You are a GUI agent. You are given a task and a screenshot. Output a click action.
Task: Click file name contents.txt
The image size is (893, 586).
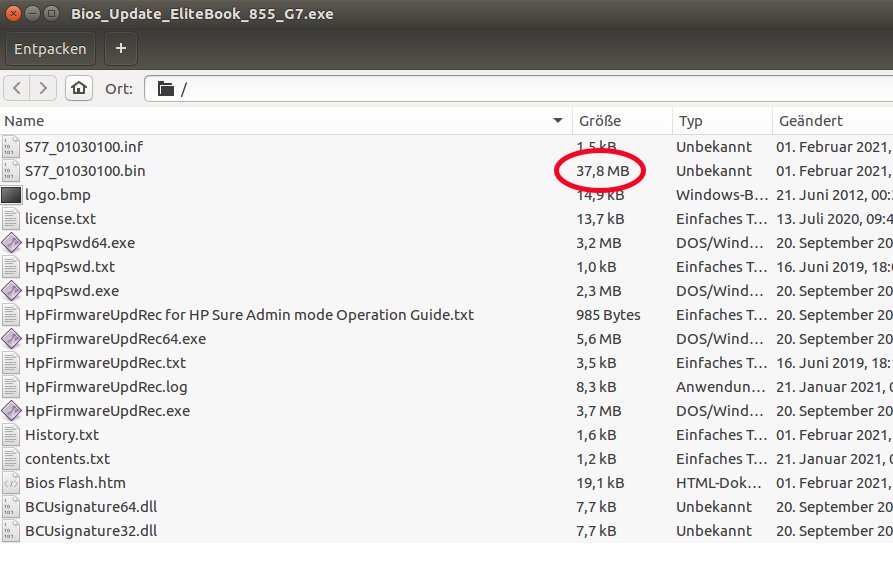(x=67, y=459)
